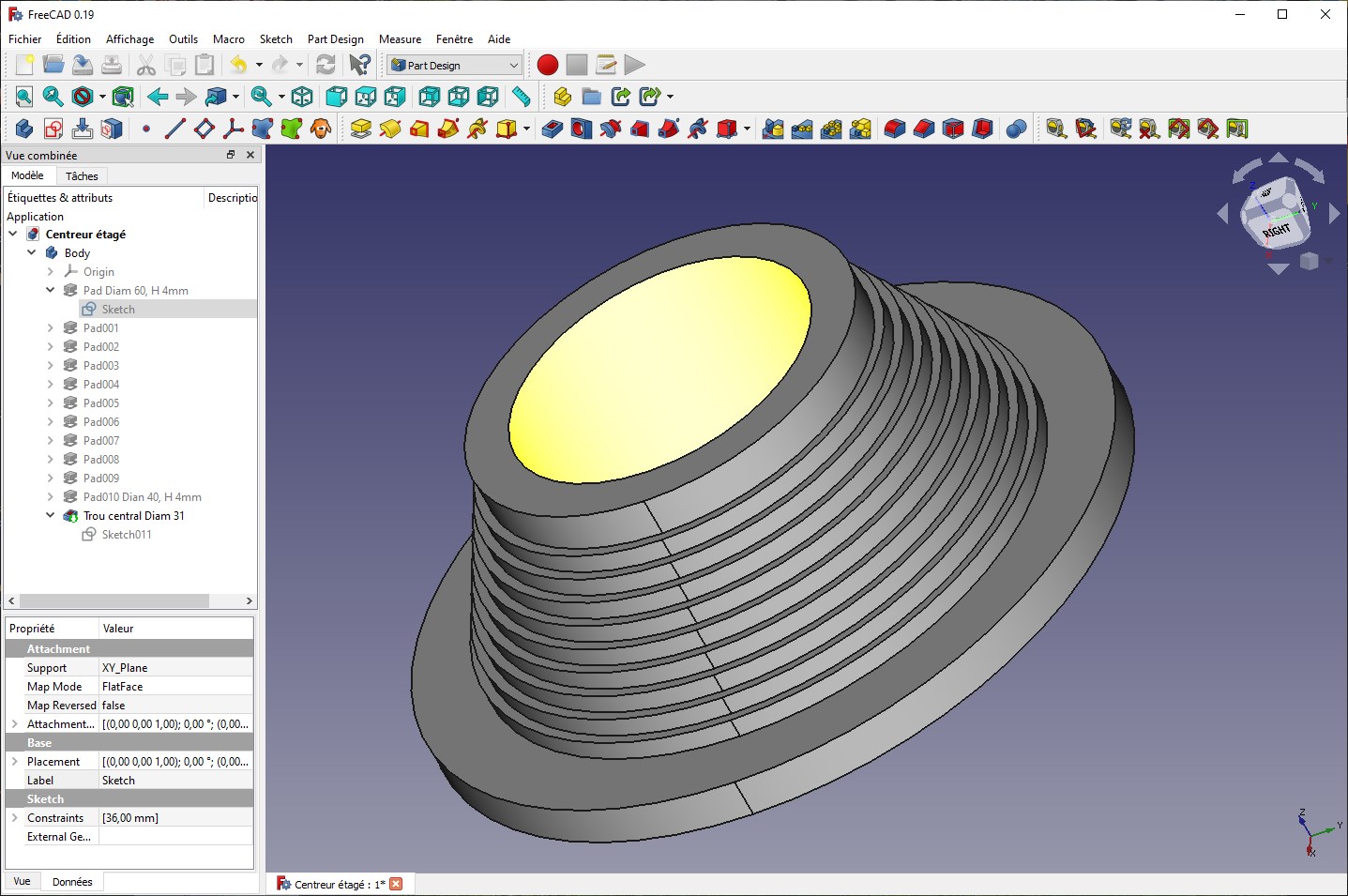Viewport: 1348px width, 896px height.
Task: Open the Boolean operation tool
Action: (1016, 129)
